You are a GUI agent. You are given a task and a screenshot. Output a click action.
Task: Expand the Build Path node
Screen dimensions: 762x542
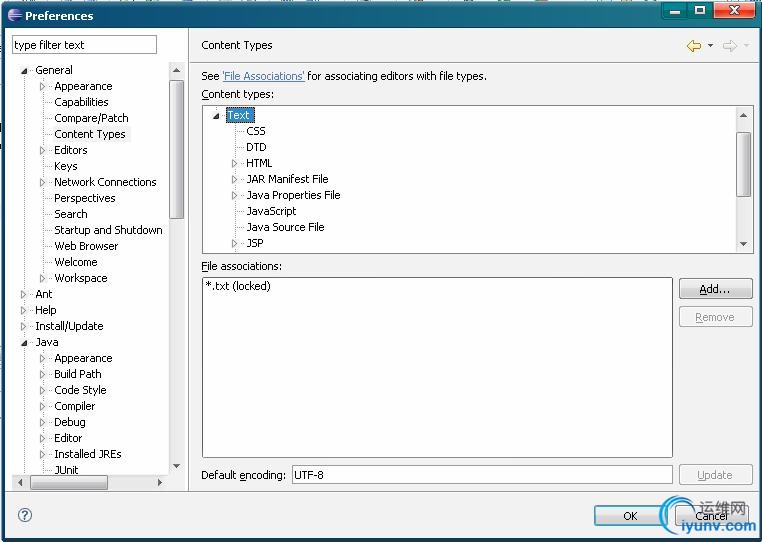tap(42, 375)
